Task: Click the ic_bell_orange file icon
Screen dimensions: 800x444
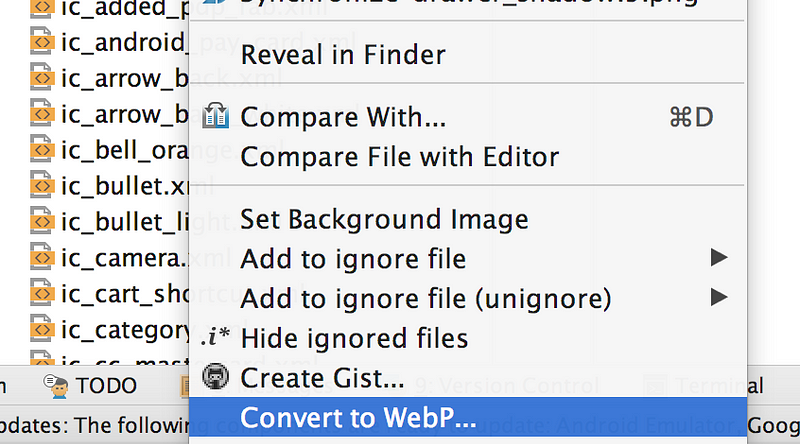Action: 42,150
